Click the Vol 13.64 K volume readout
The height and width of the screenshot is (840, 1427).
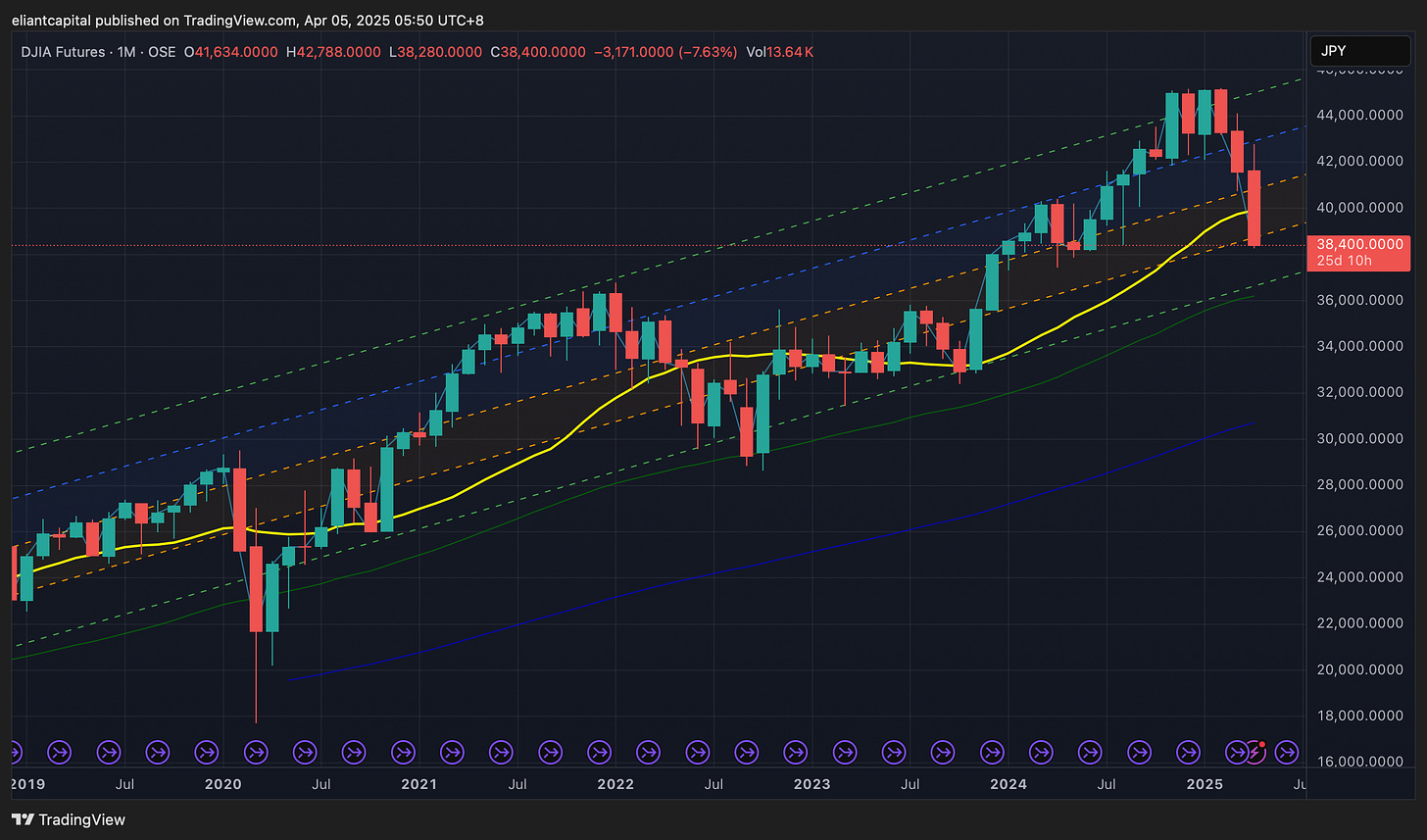[779, 51]
